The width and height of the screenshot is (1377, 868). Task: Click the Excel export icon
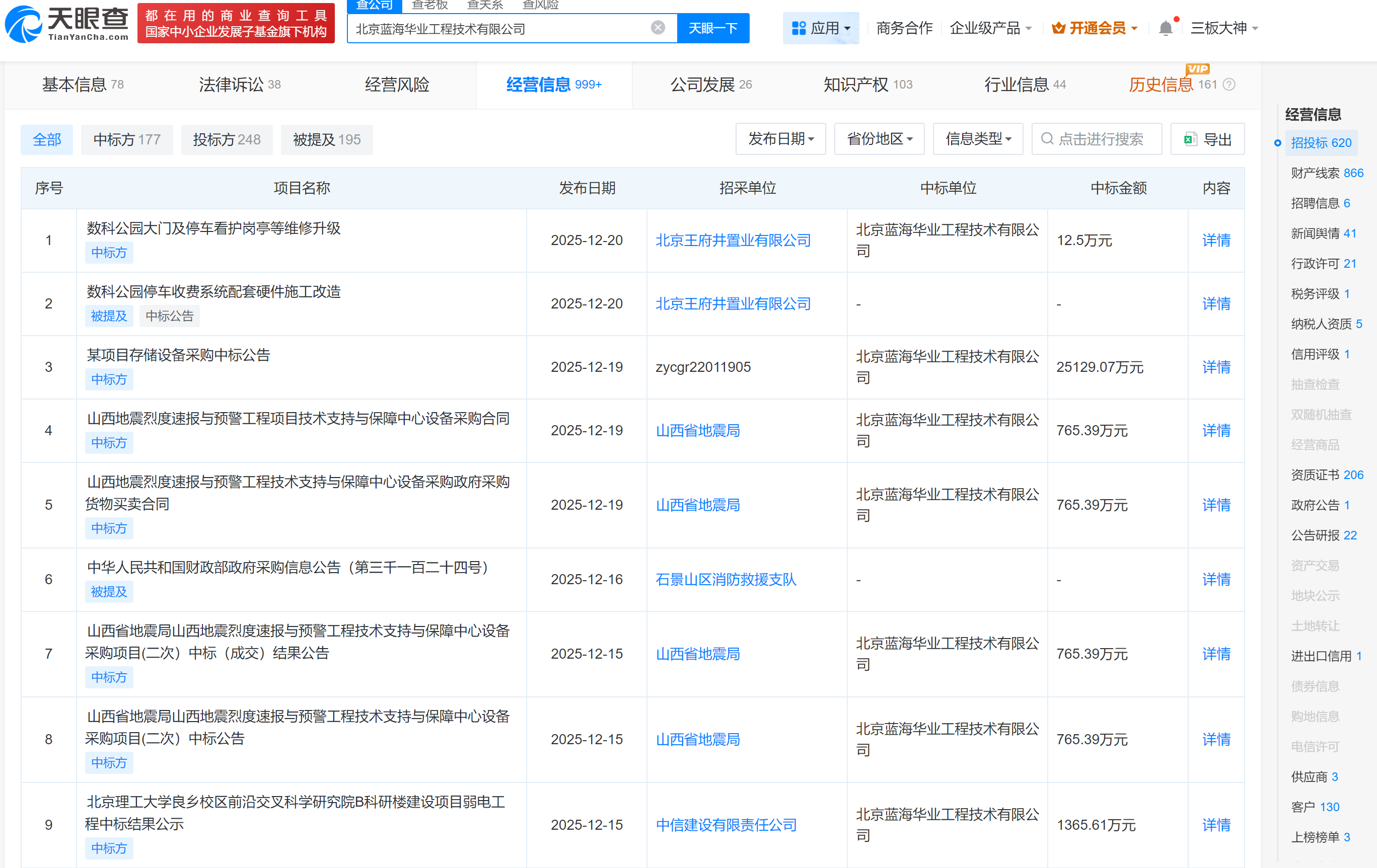tap(1190, 139)
